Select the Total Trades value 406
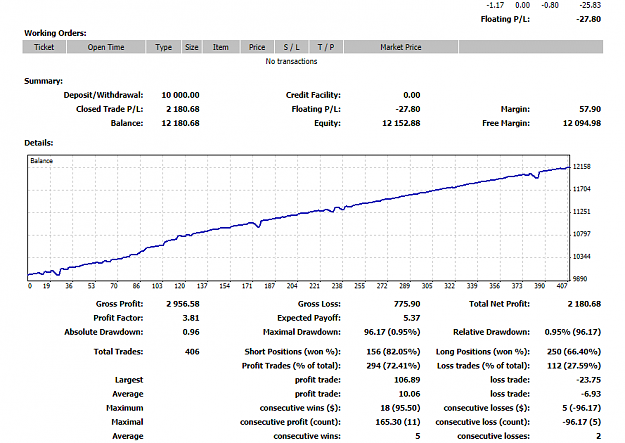This screenshot has width=625, height=443. pos(192,352)
